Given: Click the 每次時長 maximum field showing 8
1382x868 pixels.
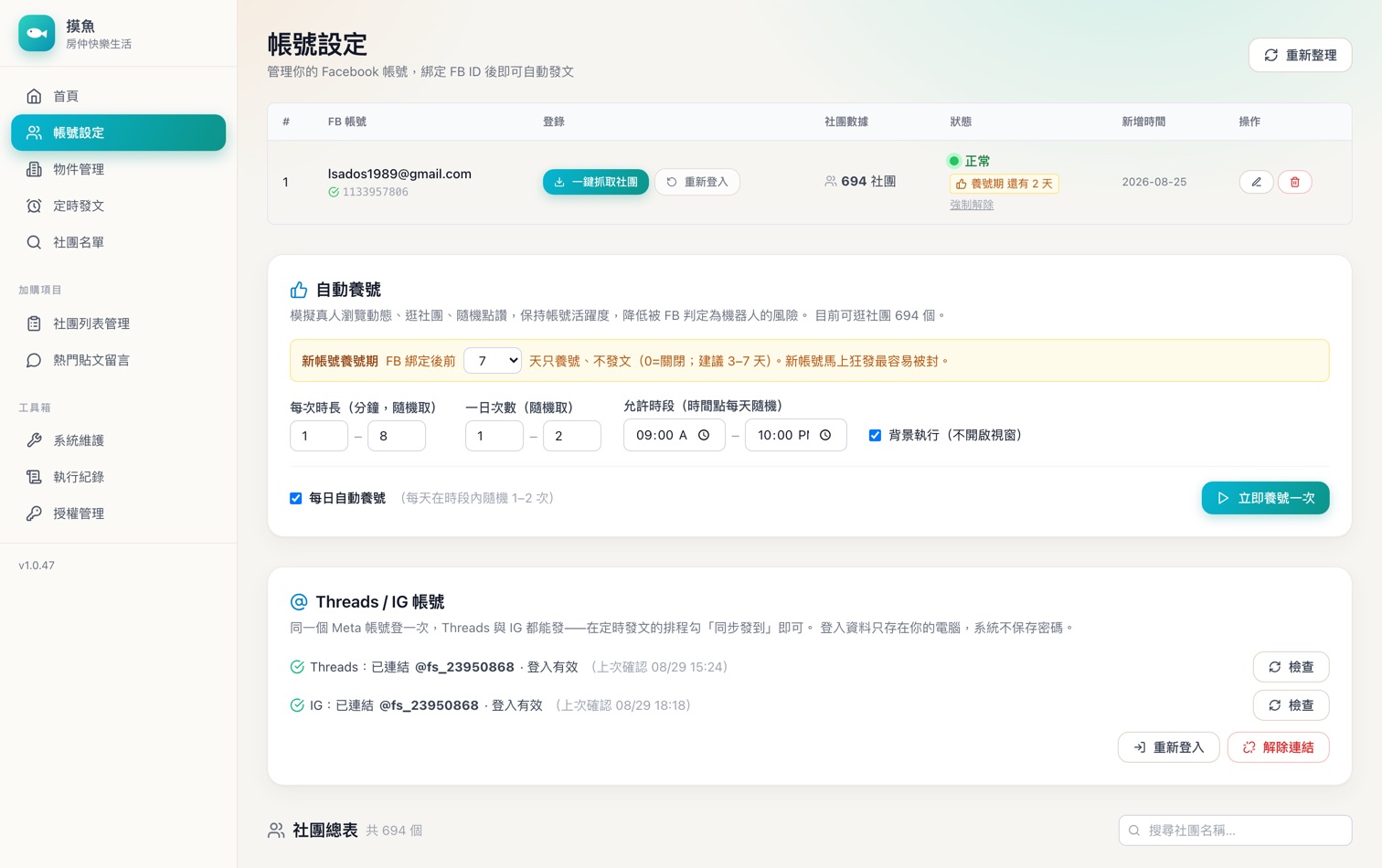Looking at the screenshot, I should (397, 436).
